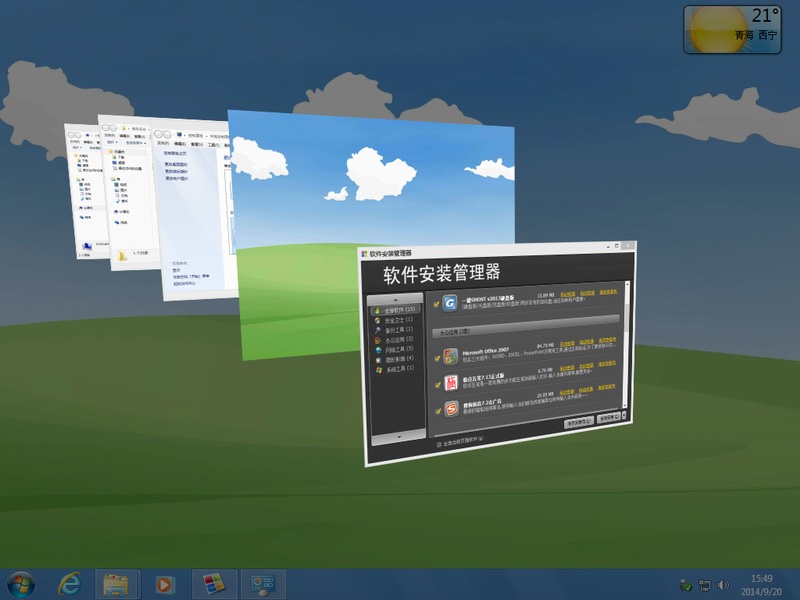This screenshot has width=800, height=600.
Task: Open the Windows Start menu orb
Action: [x=21, y=584]
